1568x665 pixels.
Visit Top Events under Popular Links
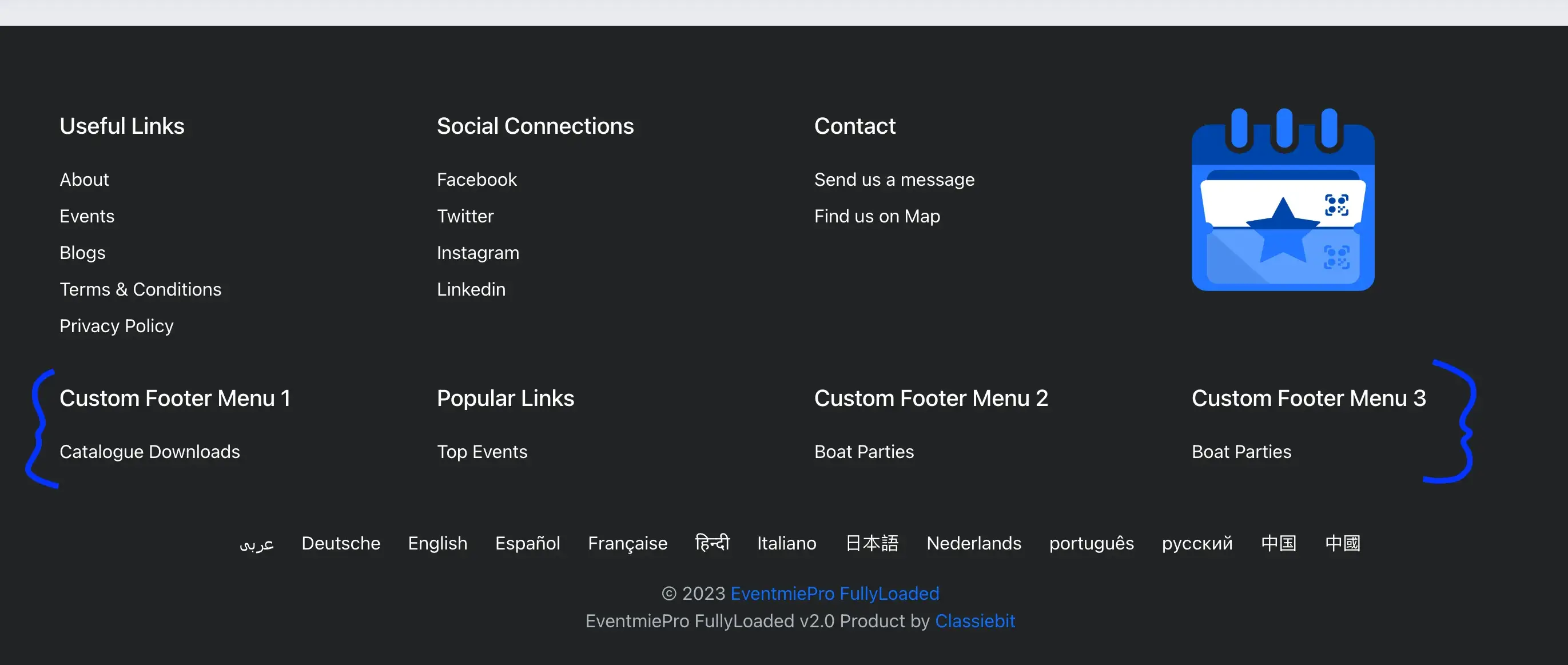coord(481,452)
